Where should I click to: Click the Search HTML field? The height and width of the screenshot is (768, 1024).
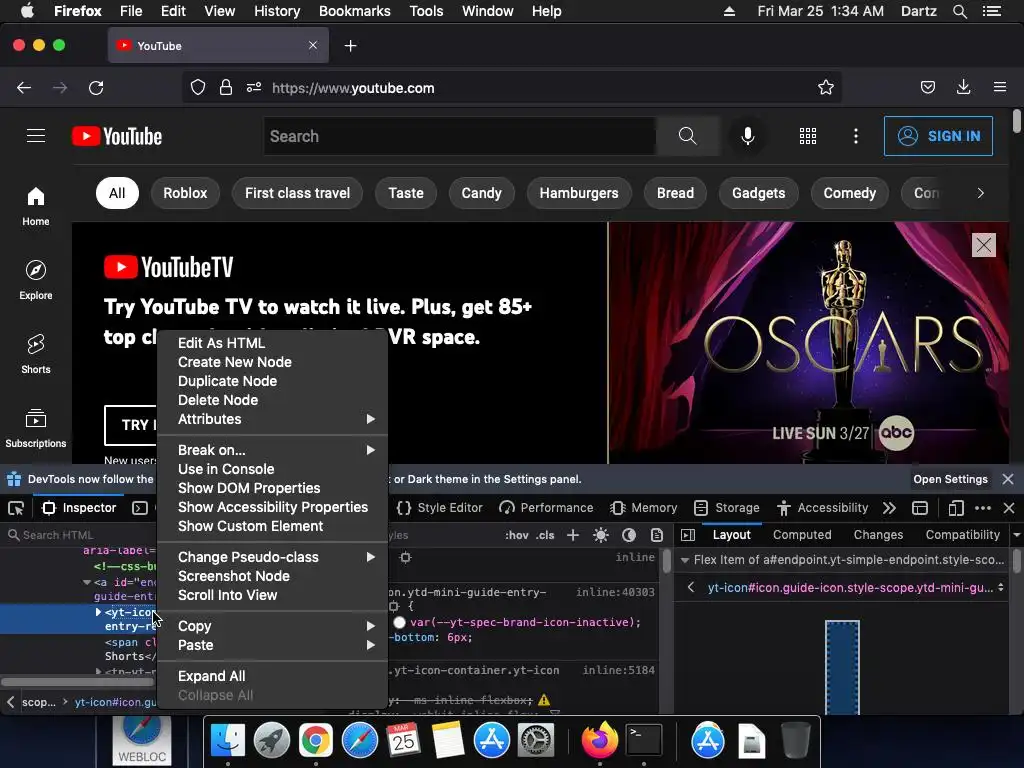click(x=78, y=535)
